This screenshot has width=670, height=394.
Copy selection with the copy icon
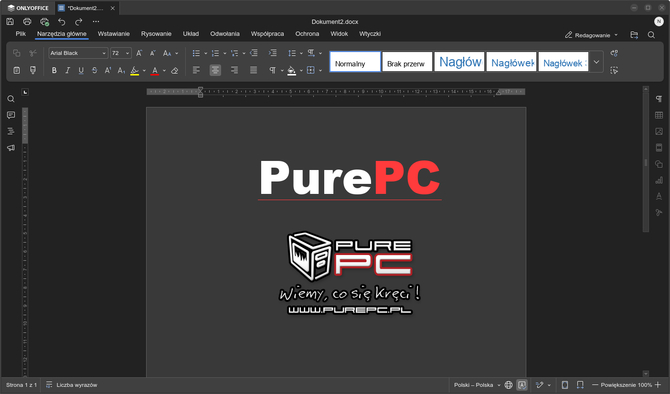coord(17,53)
